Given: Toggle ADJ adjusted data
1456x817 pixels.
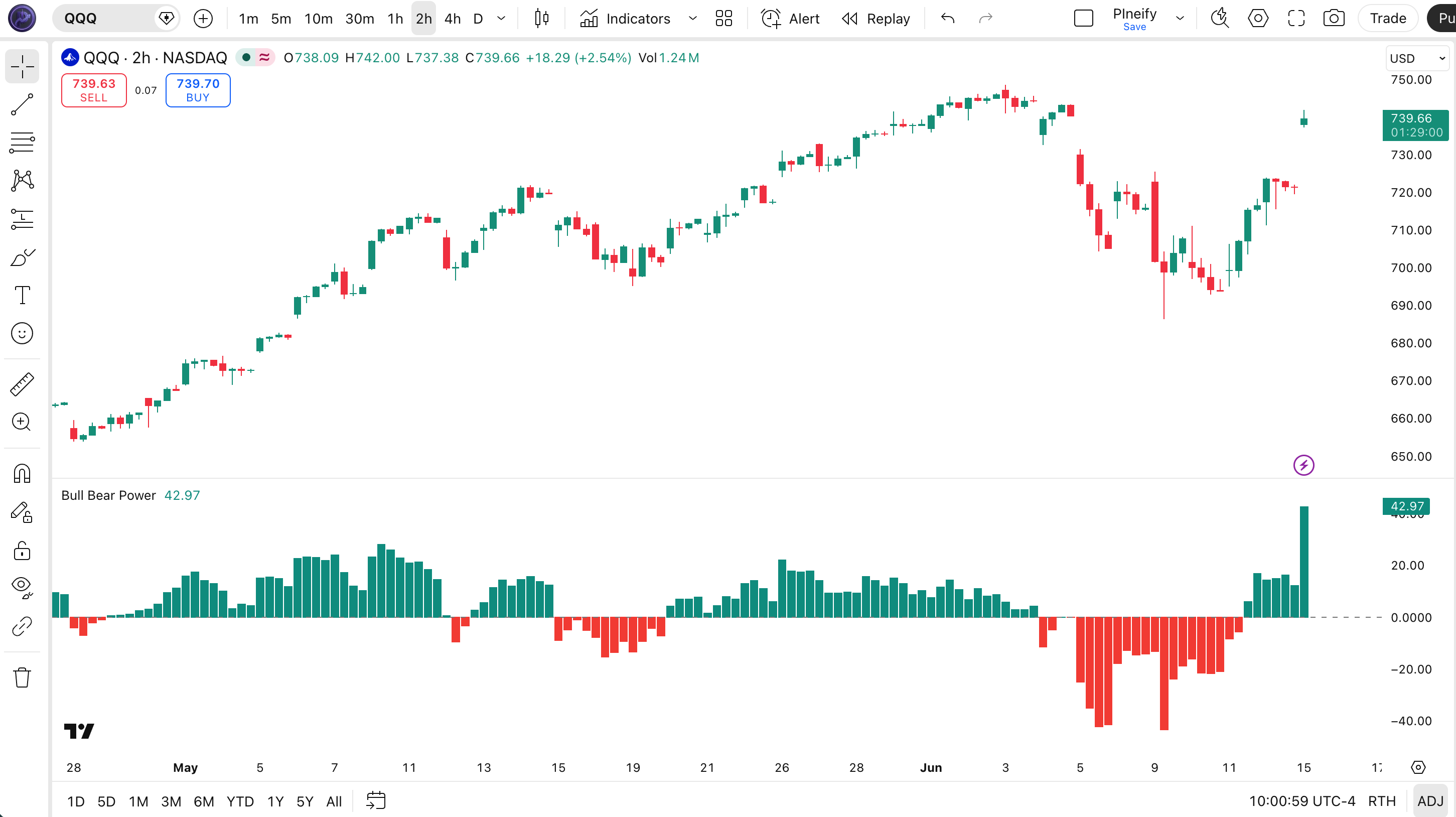Looking at the screenshot, I should (1430, 801).
